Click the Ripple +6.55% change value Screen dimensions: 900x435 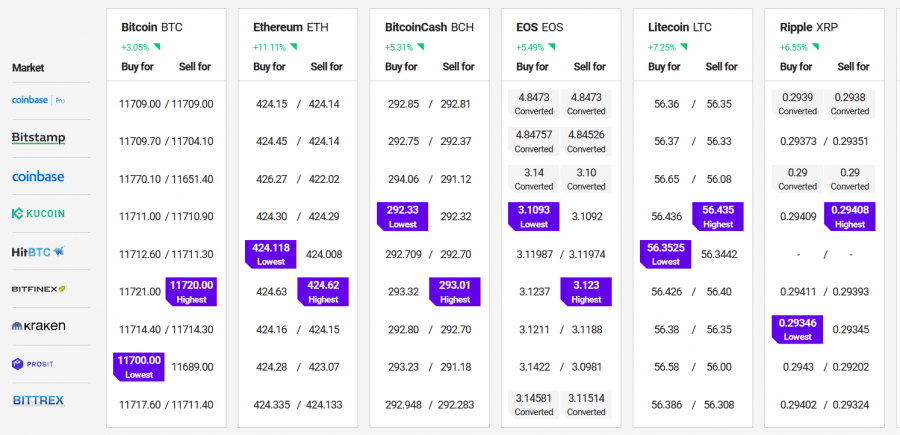click(x=794, y=48)
